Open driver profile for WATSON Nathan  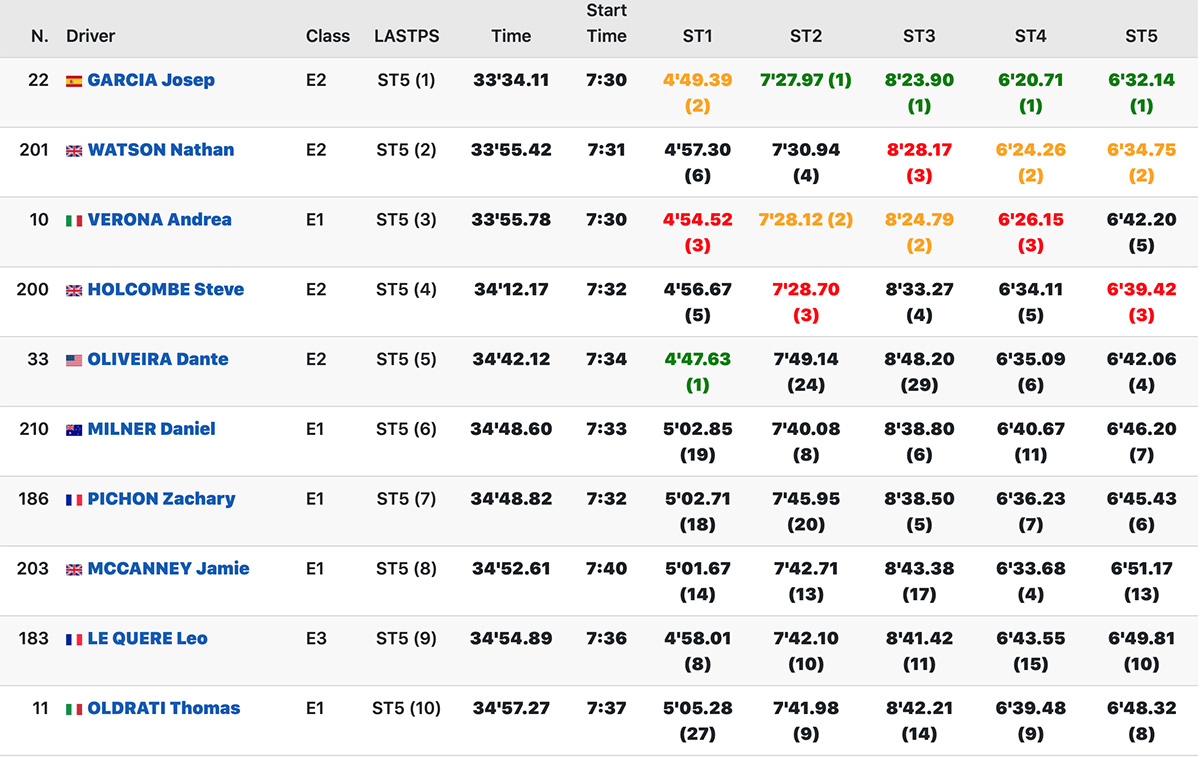pos(161,150)
